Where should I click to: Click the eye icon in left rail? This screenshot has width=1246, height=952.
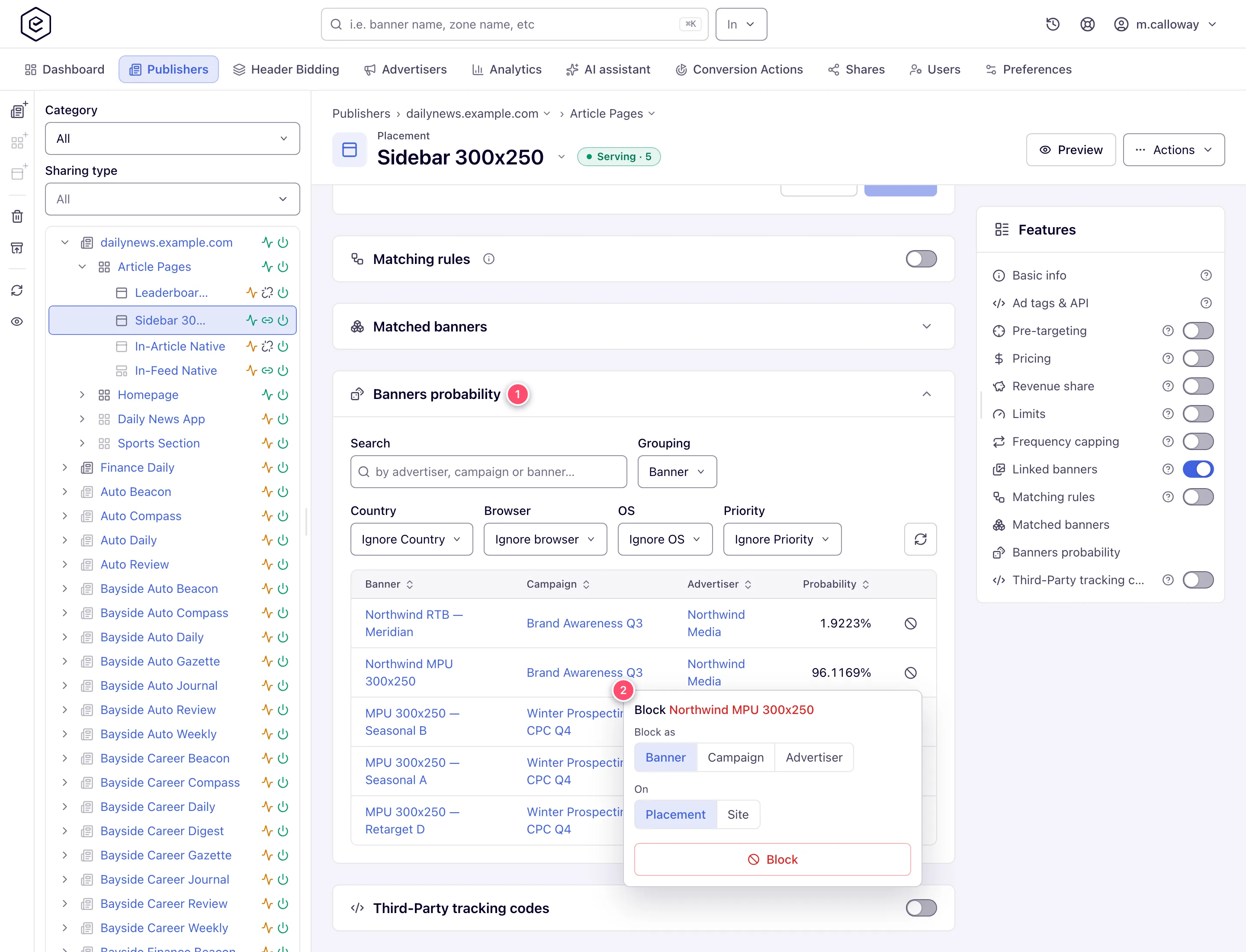pyautogui.click(x=17, y=321)
